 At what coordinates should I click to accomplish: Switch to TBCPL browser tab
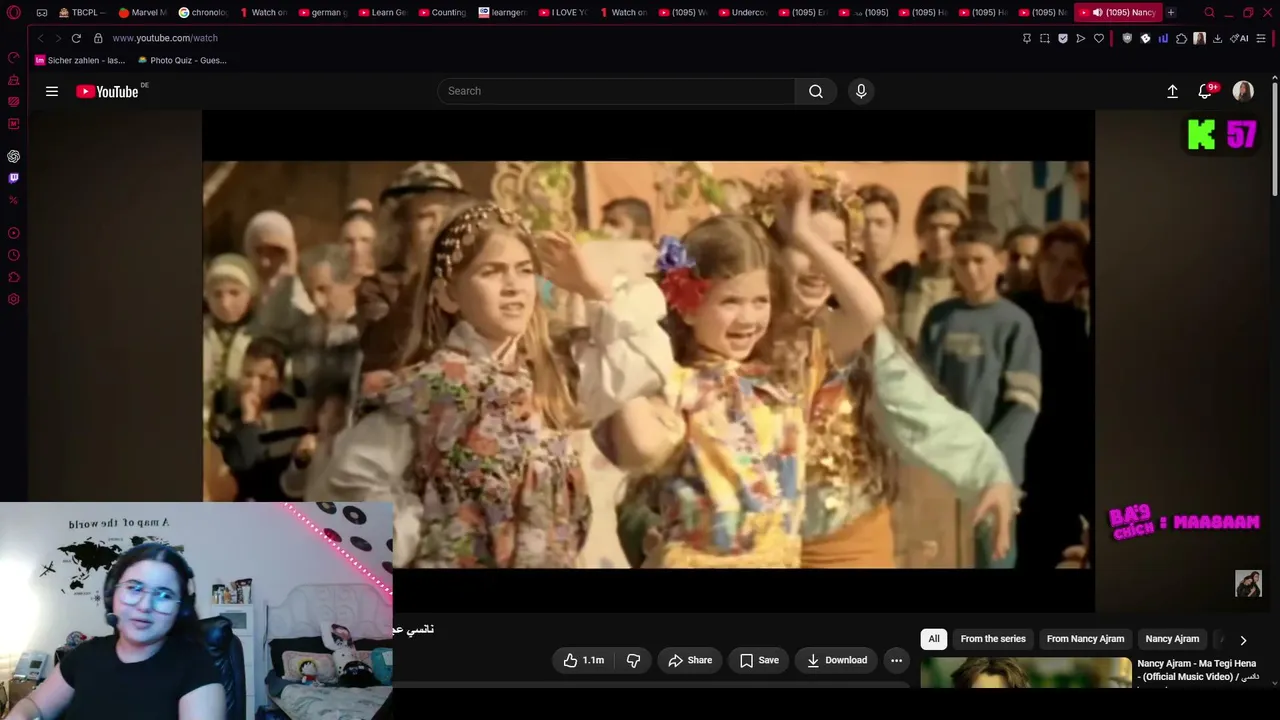[82, 13]
